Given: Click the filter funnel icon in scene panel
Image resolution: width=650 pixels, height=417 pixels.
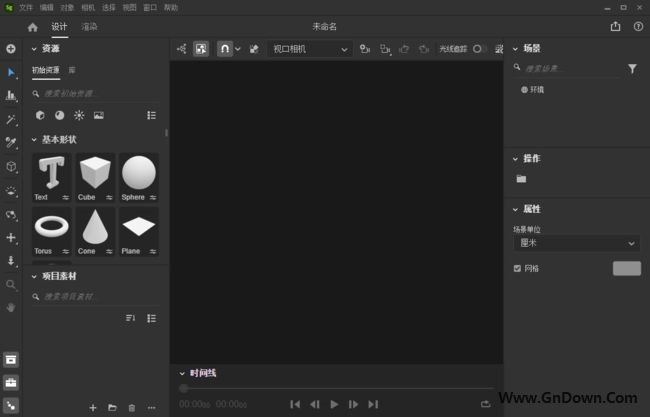Looking at the screenshot, I should pyautogui.click(x=632, y=68).
